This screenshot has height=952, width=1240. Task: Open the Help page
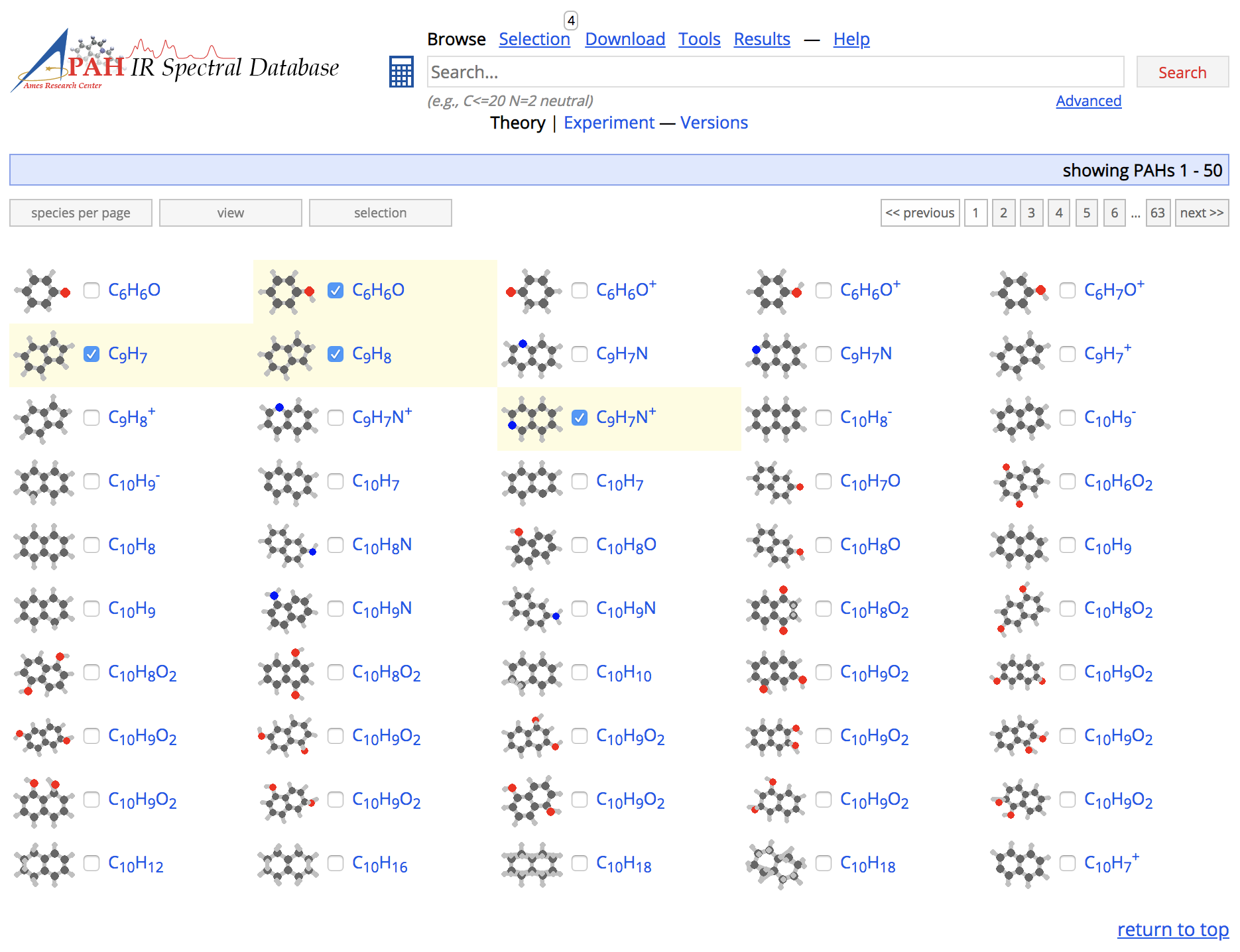coord(851,39)
